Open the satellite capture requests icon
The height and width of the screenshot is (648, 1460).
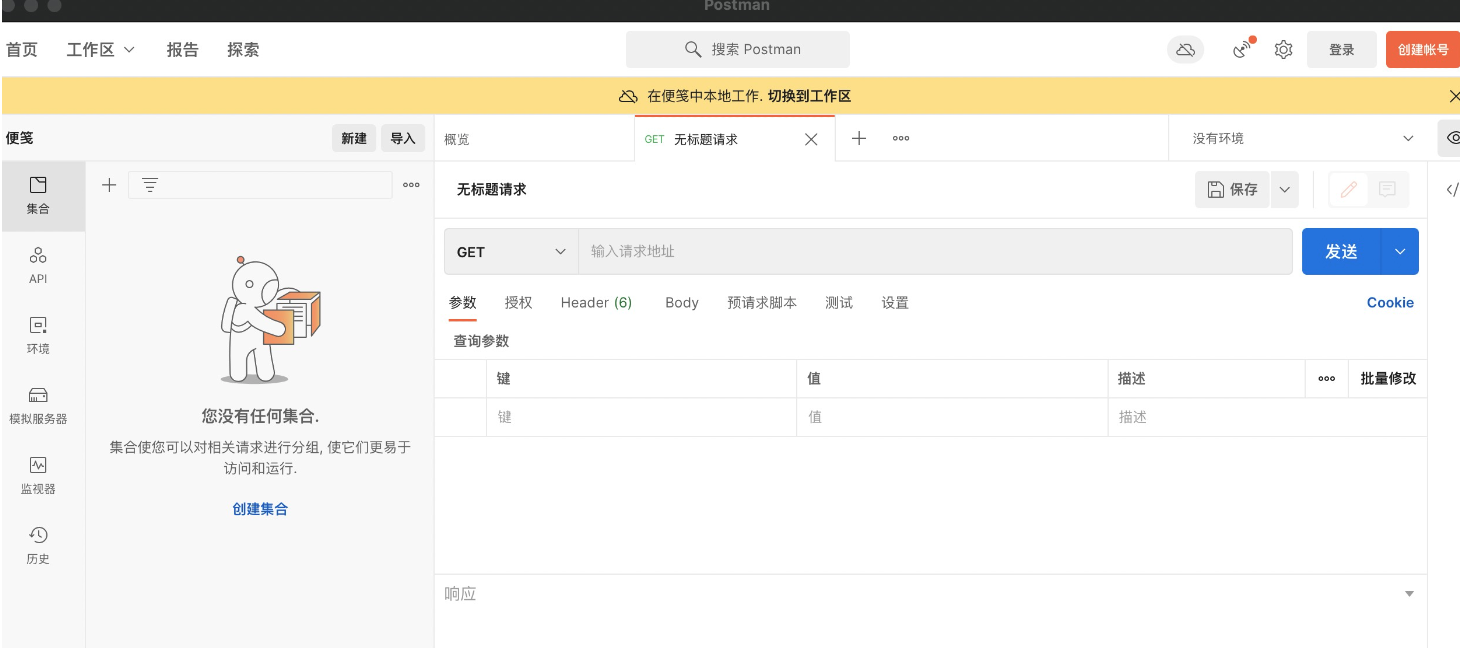pyautogui.click(x=1243, y=49)
